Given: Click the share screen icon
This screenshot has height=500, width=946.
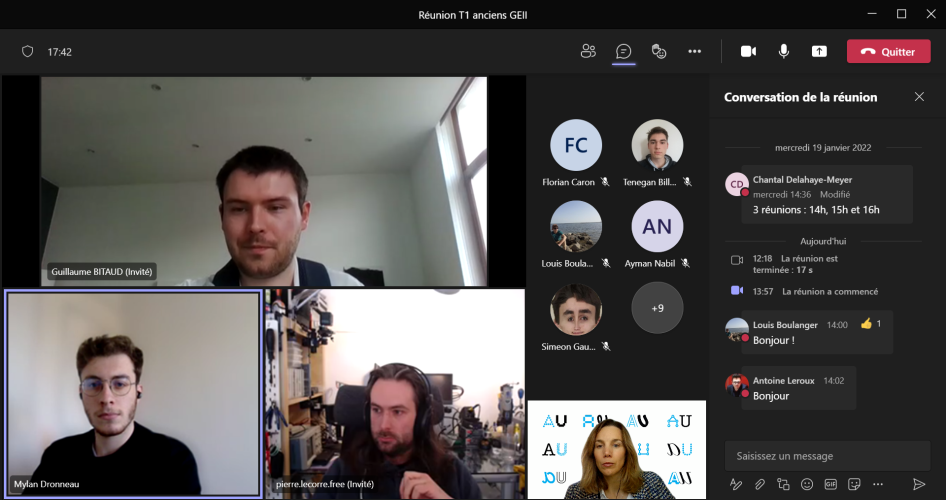Looking at the screenshot, I should click(819, 51).
